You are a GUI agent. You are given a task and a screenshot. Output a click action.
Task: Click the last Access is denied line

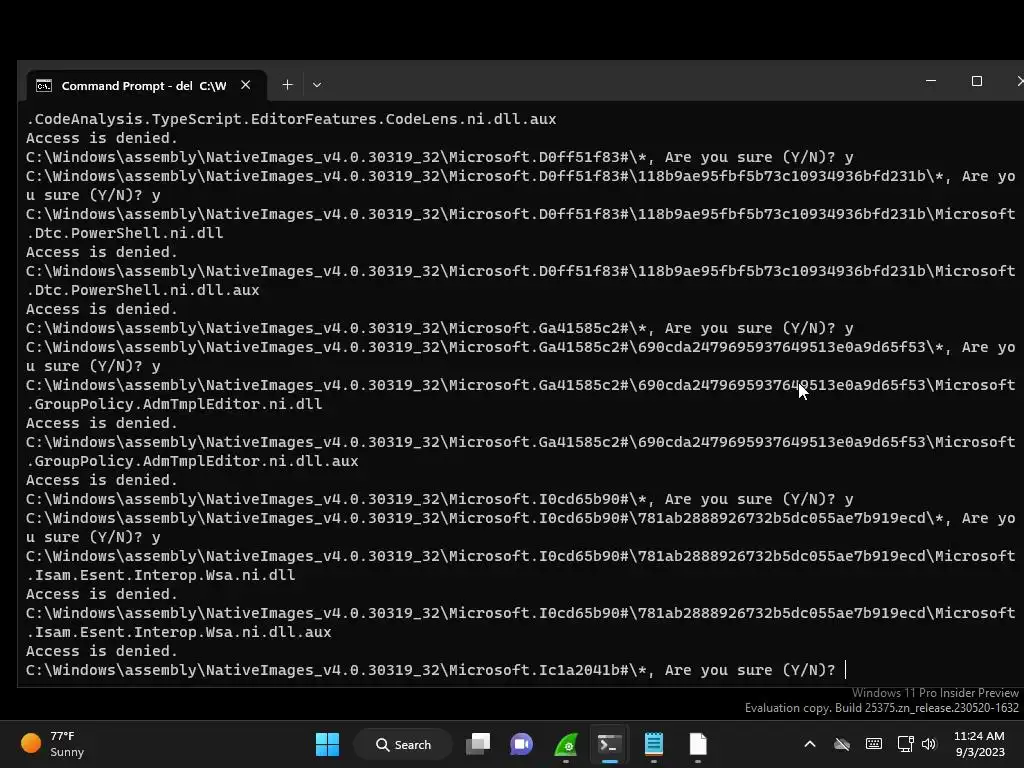pyautogui.click(x=102, y=651)
